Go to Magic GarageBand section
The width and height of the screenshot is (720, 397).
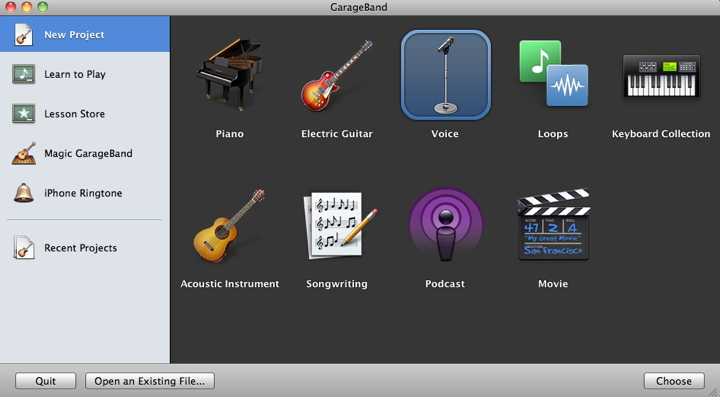point(85,153)
